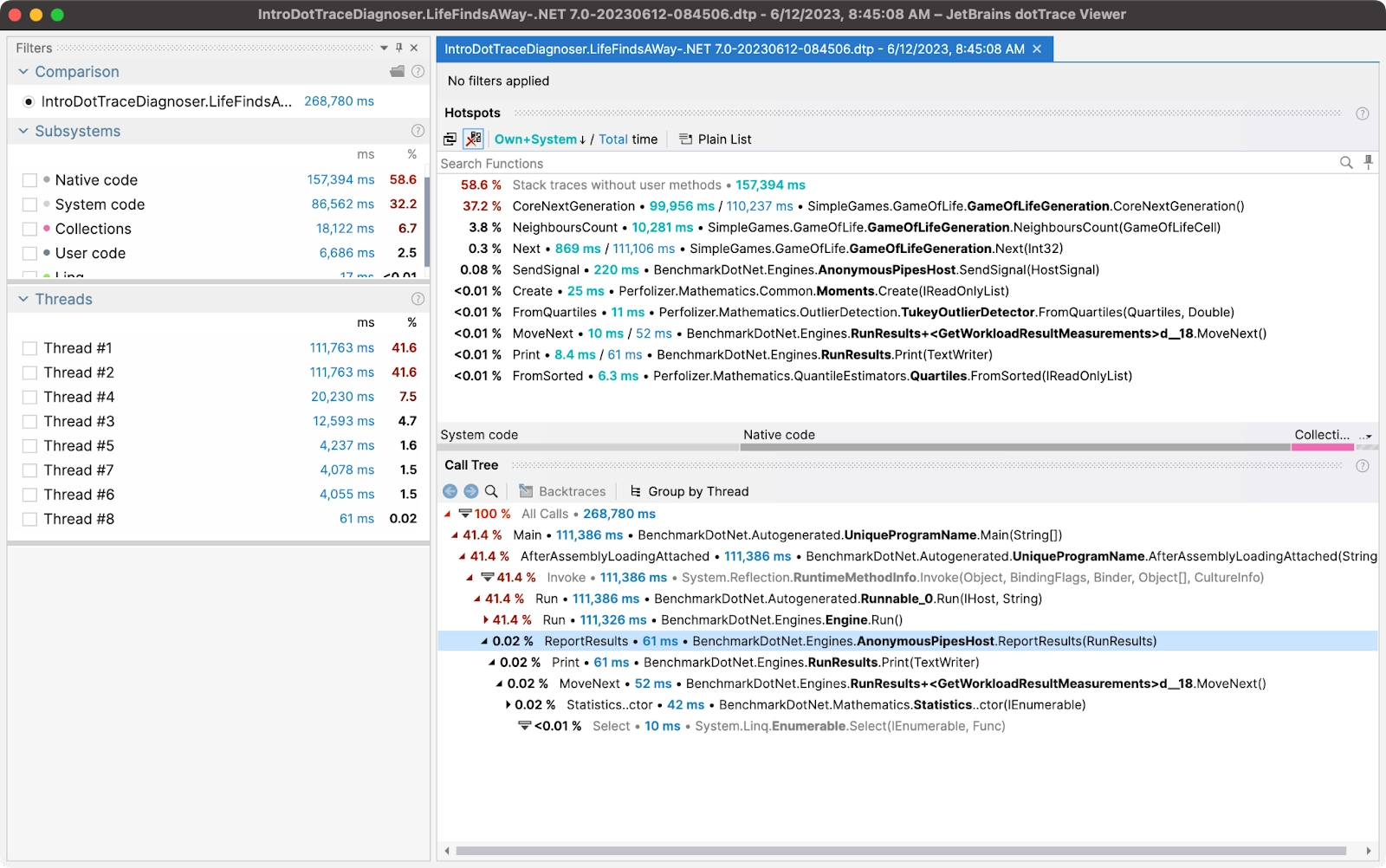Enable Group by Thread in Call Tree
This screenshot has height=868, width=1386.
coord(689,491)
